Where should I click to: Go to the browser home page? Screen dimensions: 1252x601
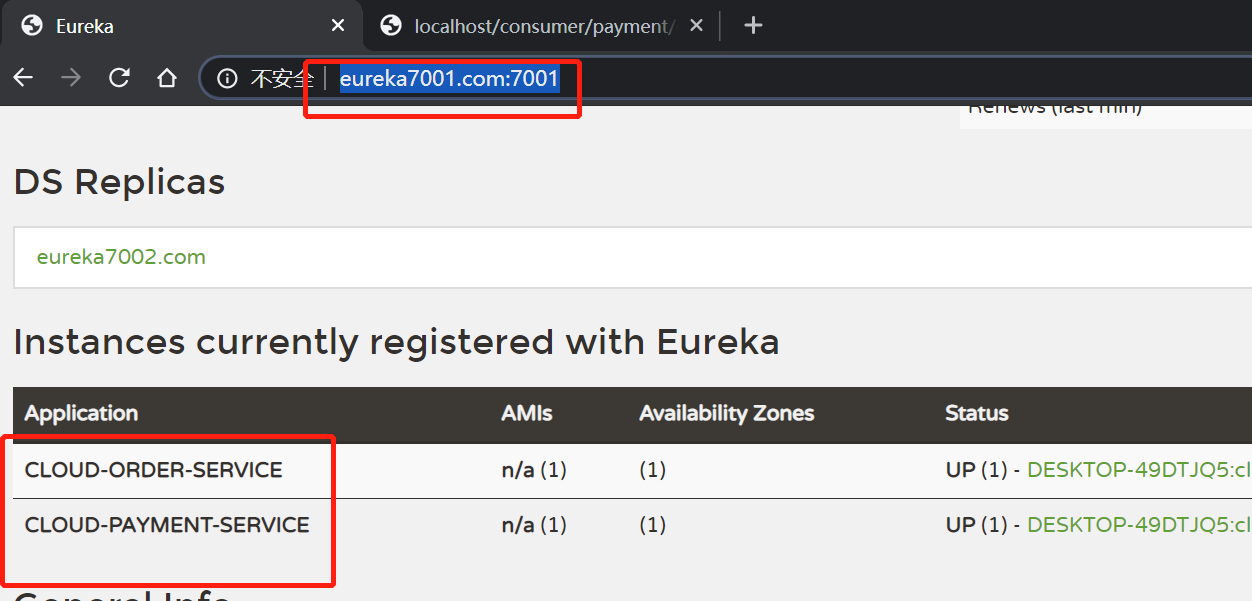[x=167, y=78]
